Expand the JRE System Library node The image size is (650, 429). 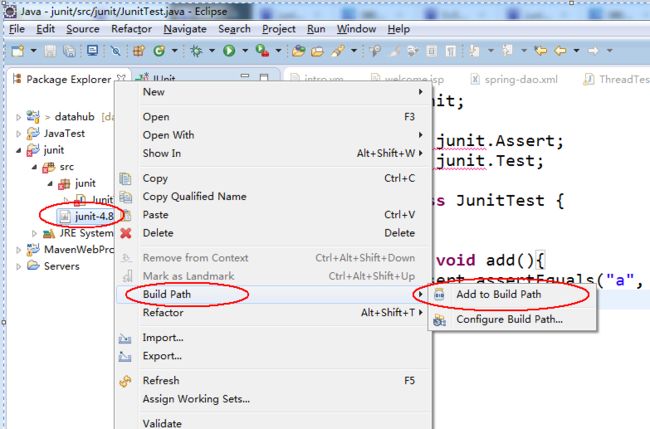tap(34, 233)
